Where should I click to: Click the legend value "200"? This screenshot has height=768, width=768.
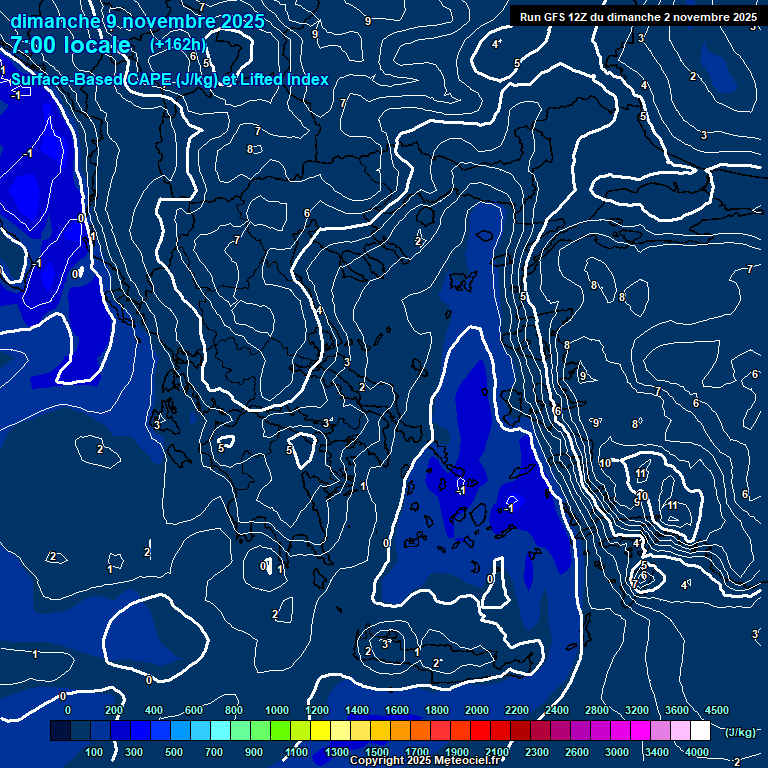tap(114, 710)
